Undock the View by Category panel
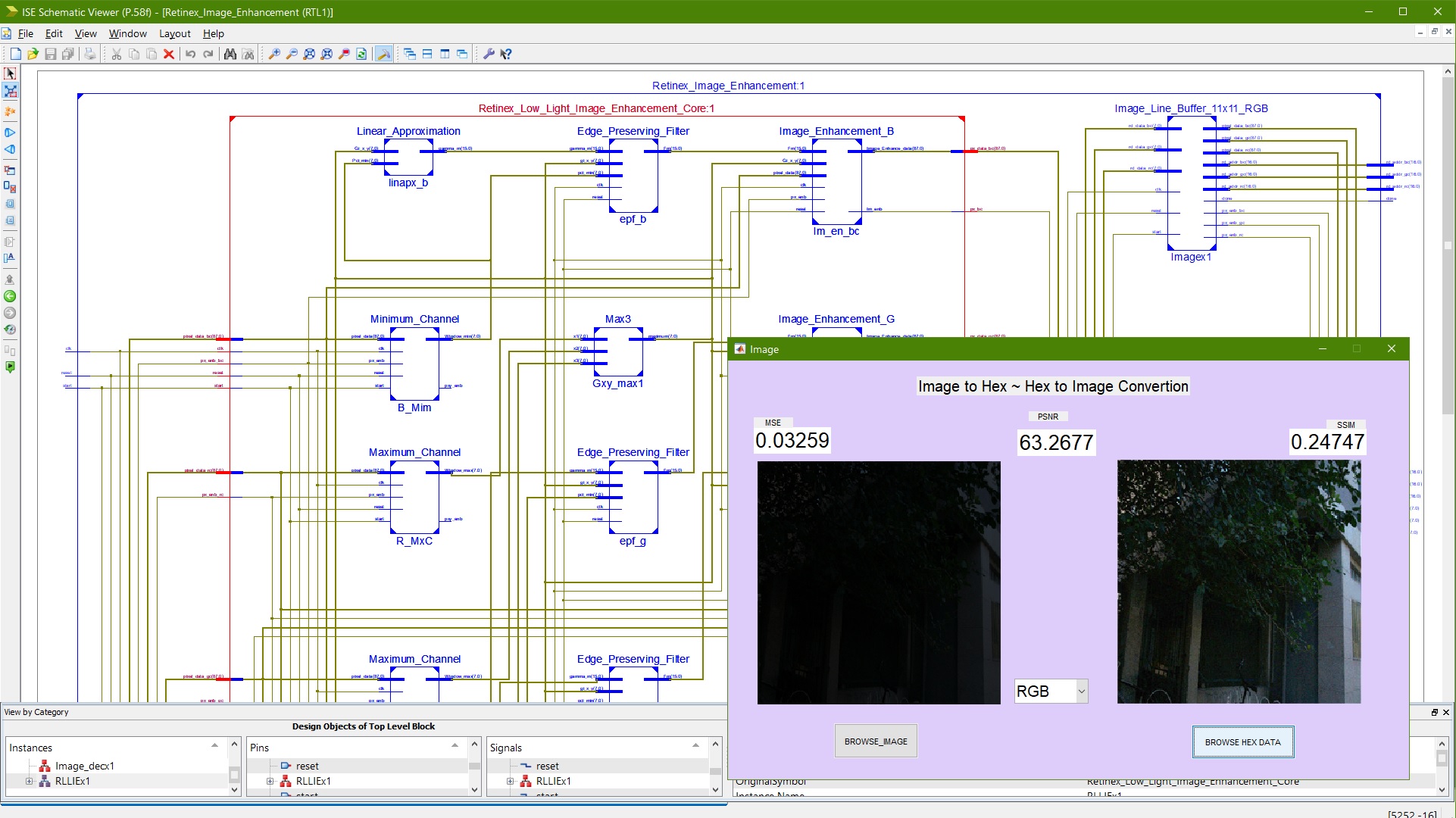 click(1434, 712)
